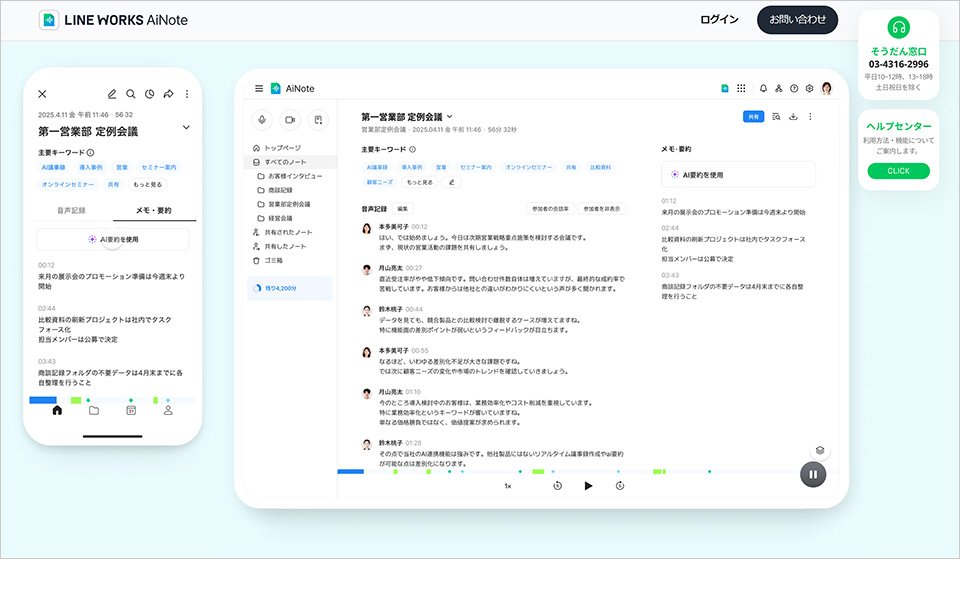Click the ログイン link
Viewport: 960px width, 590px height.
[x=719, y=20]
